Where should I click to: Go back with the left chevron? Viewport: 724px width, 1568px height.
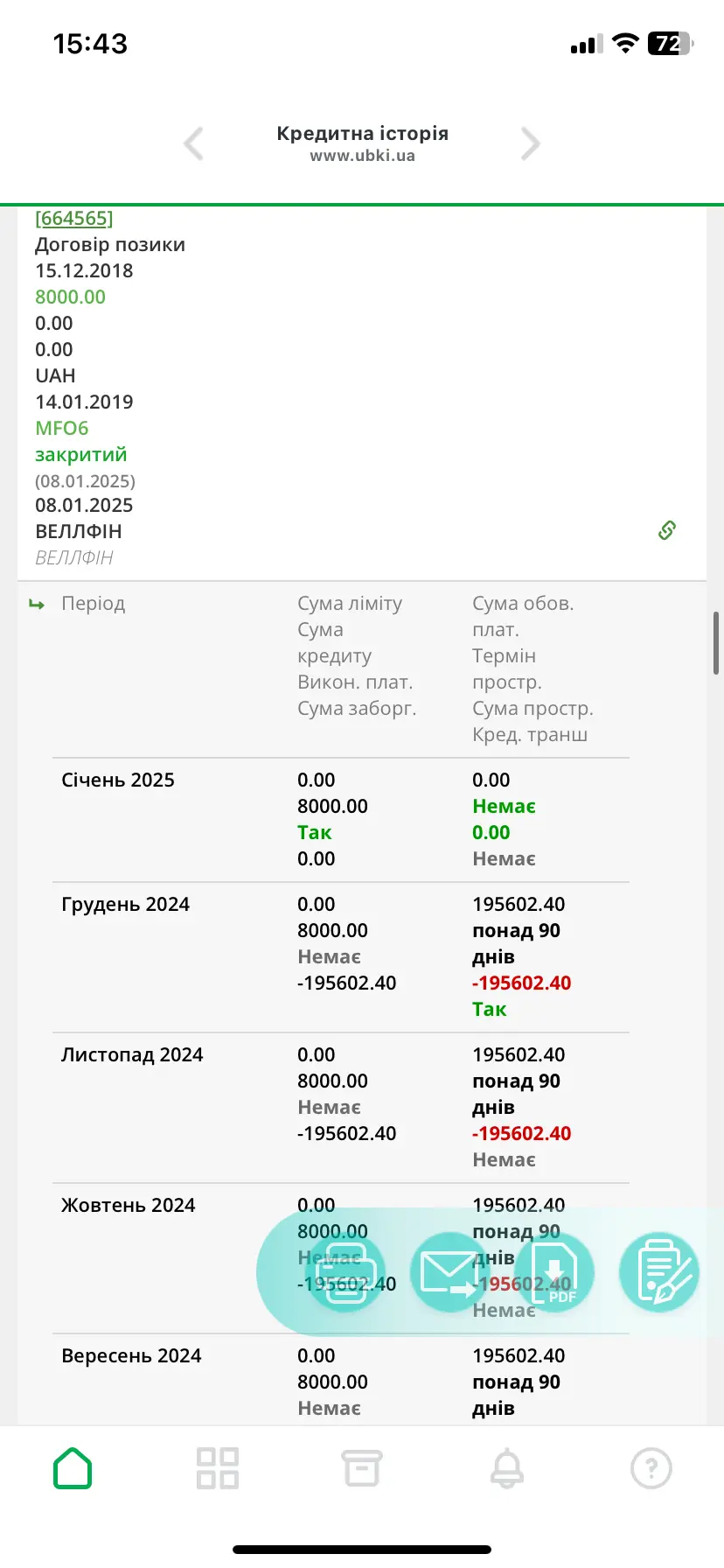[193, 143]
